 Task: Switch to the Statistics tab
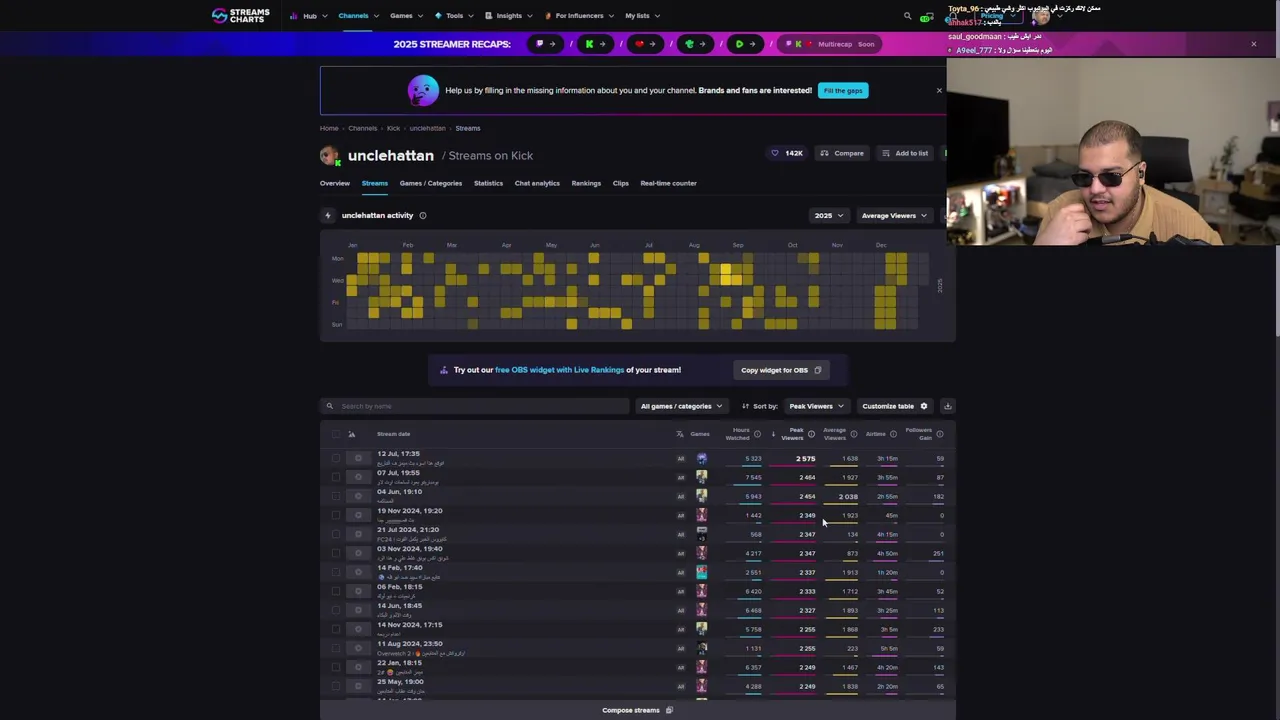coord(488,183)
